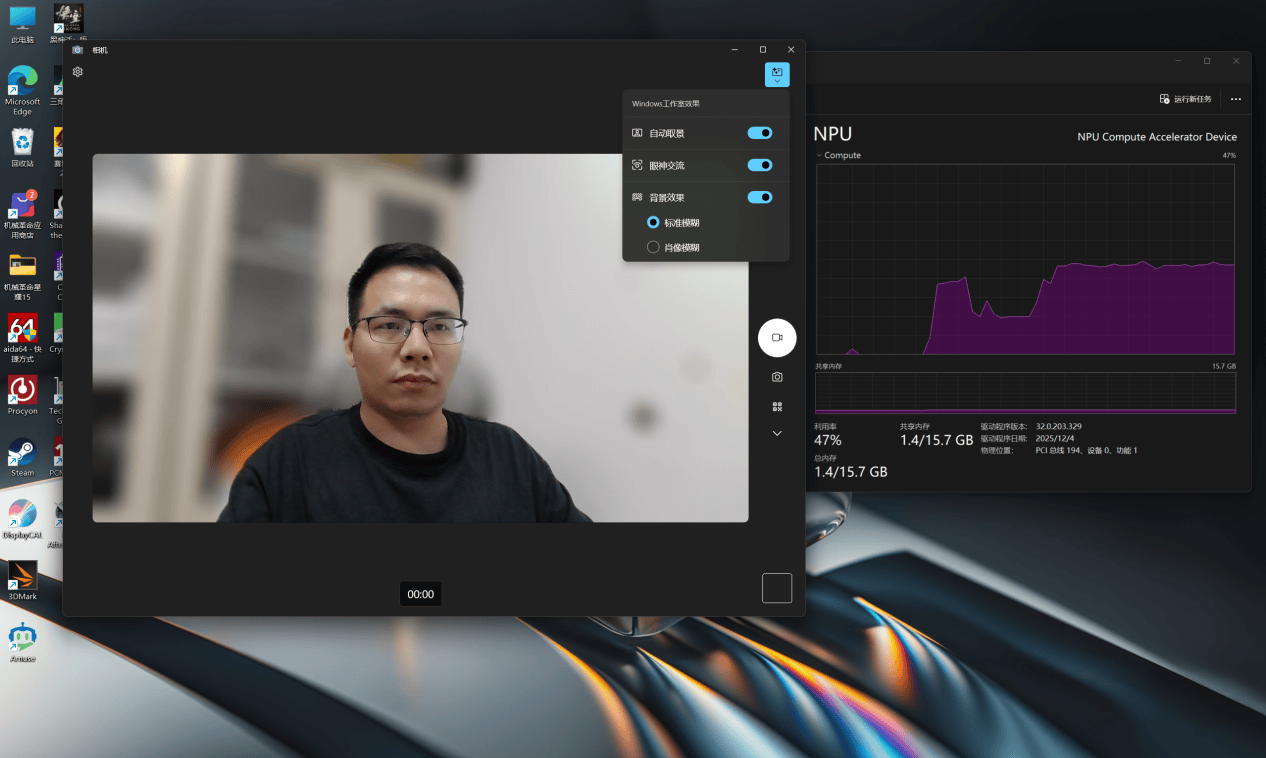Turn off the 背景效果 switch
Screen dimensions: 1266x758
[760, 197]
